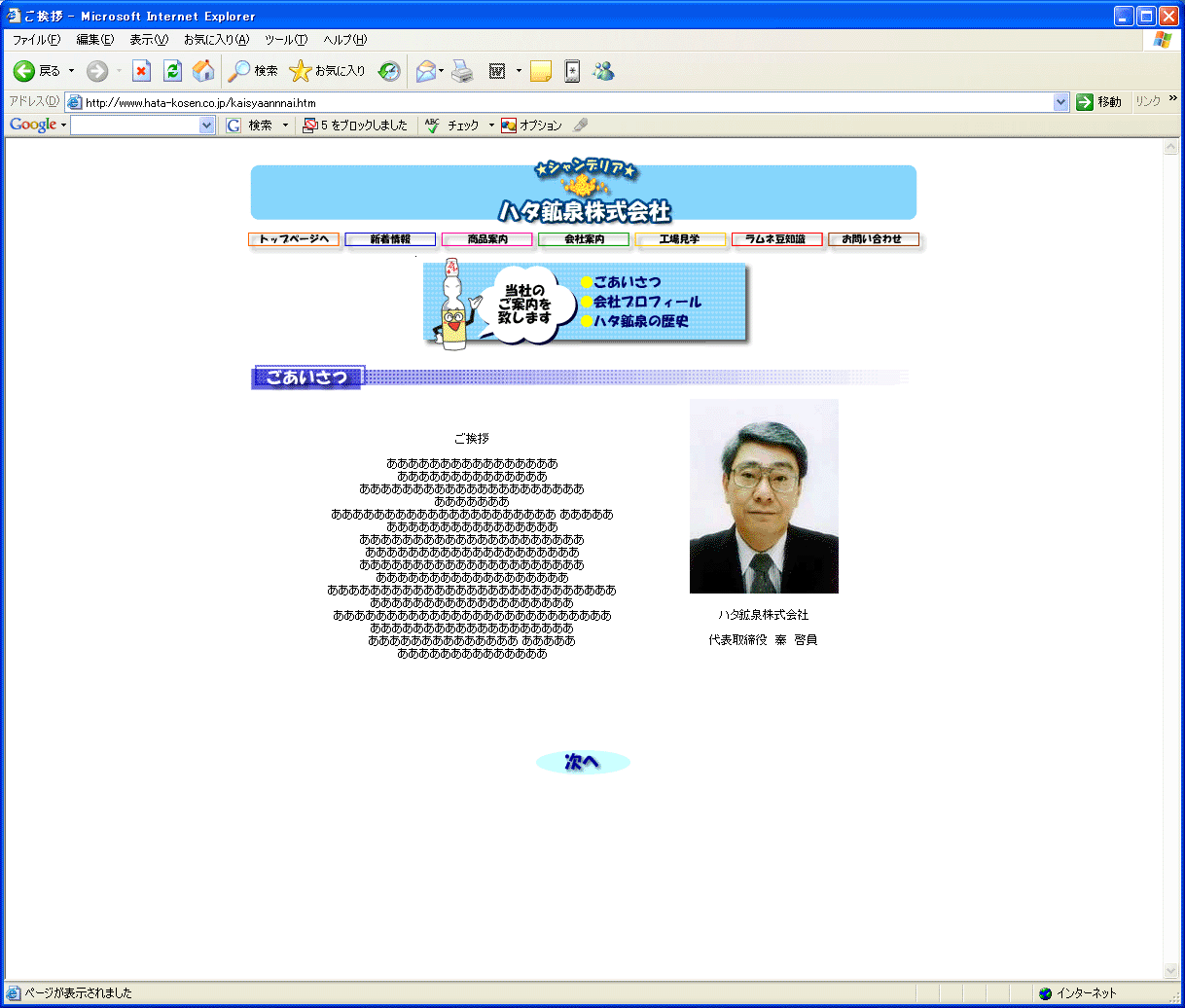Click the research device icon
1185x1008 pixels.
(572, 71)
